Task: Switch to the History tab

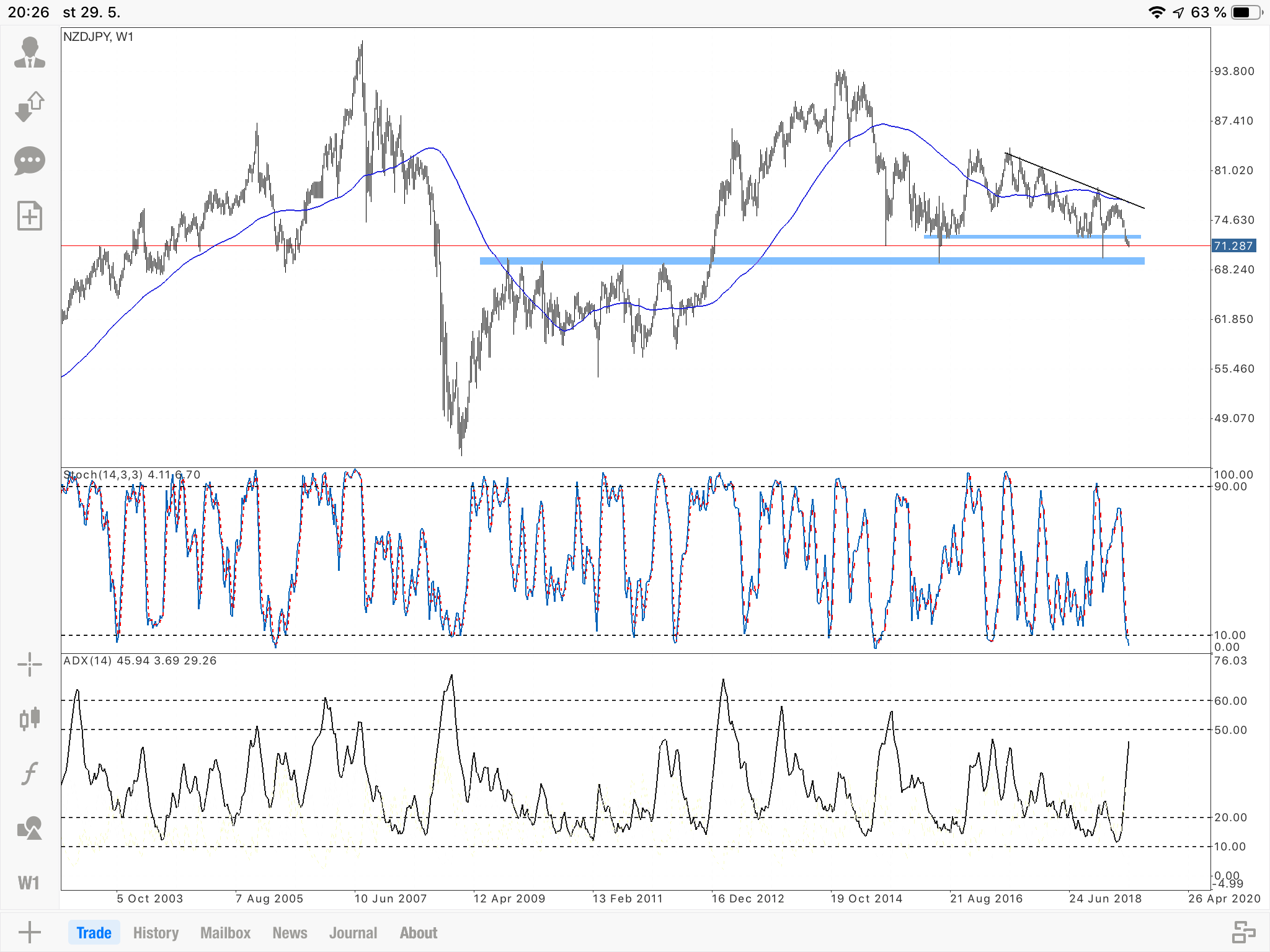Action: pos(156,933)
